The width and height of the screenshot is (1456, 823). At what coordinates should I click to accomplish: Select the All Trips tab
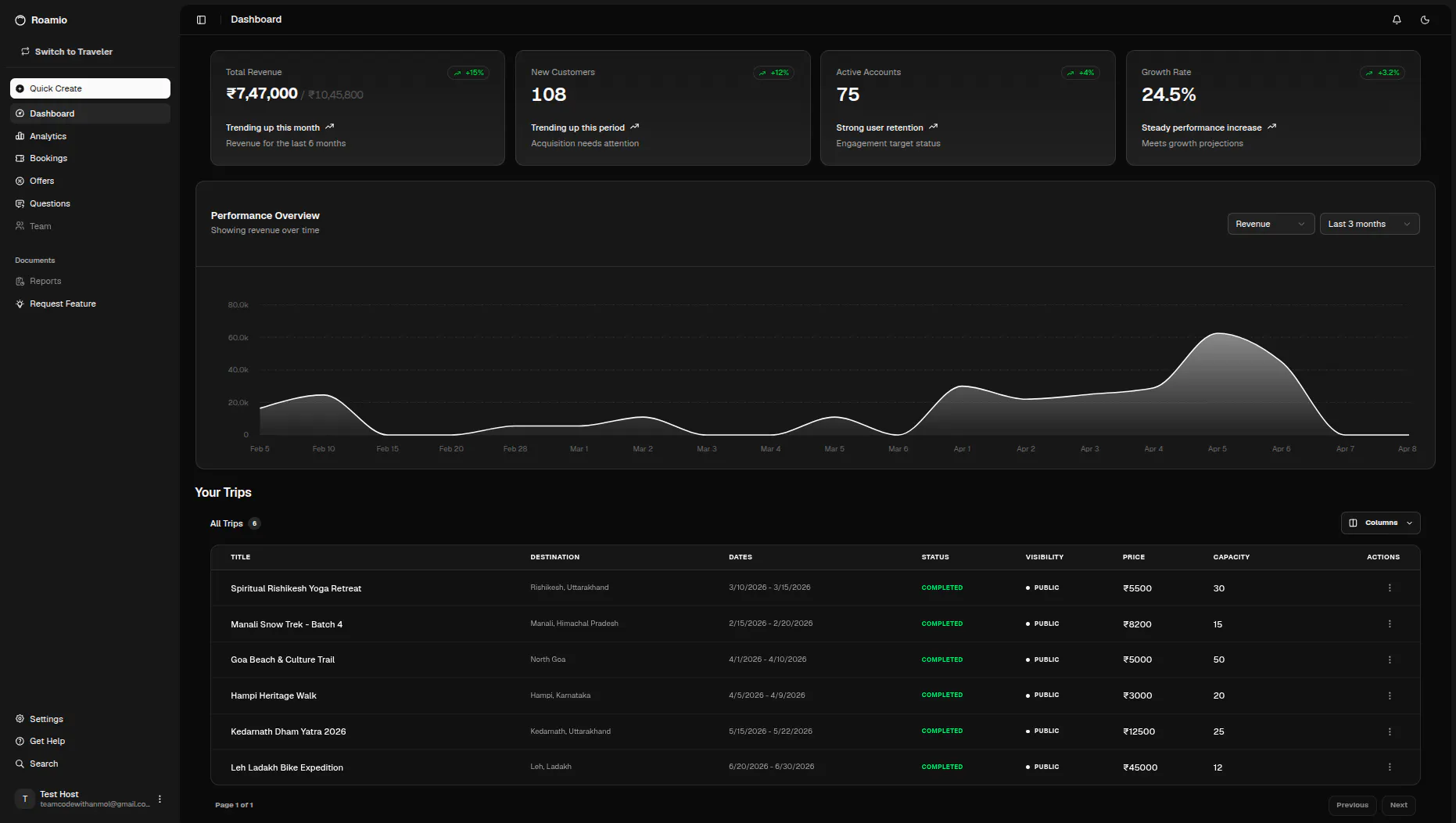(235, 523)
